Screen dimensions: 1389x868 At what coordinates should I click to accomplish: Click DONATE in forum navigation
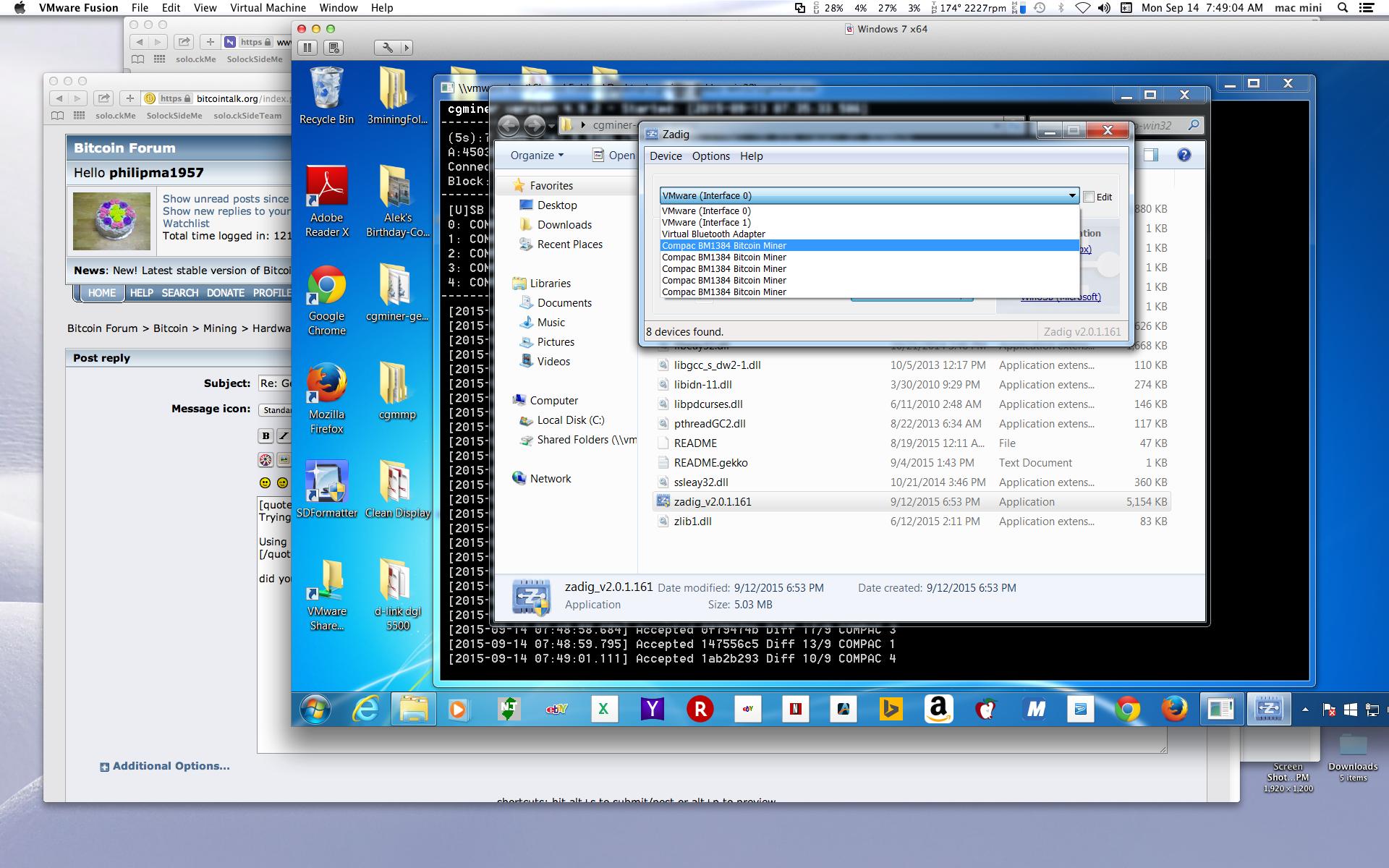pyautogui.click(x=226, y=293)
